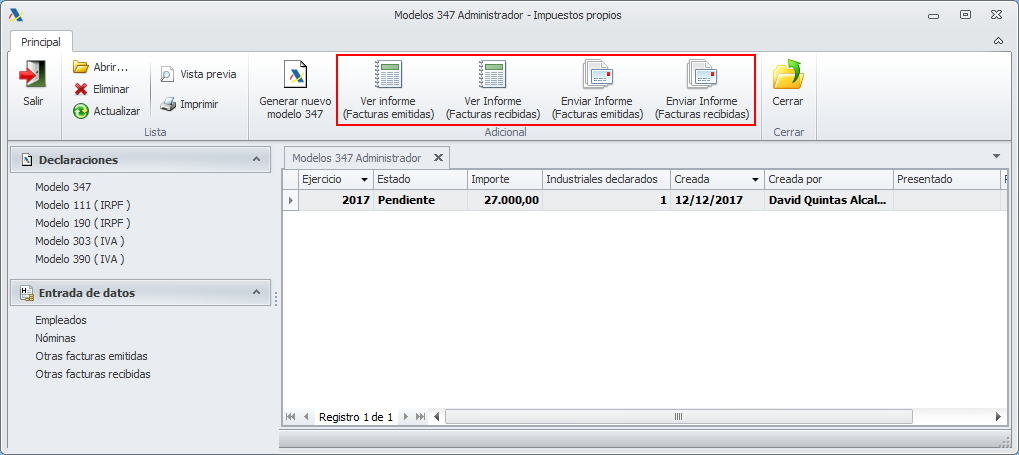Screen dimensions: 1019x455
Task: Click the Declaraciones panel header icon
Action: point(27,159)
